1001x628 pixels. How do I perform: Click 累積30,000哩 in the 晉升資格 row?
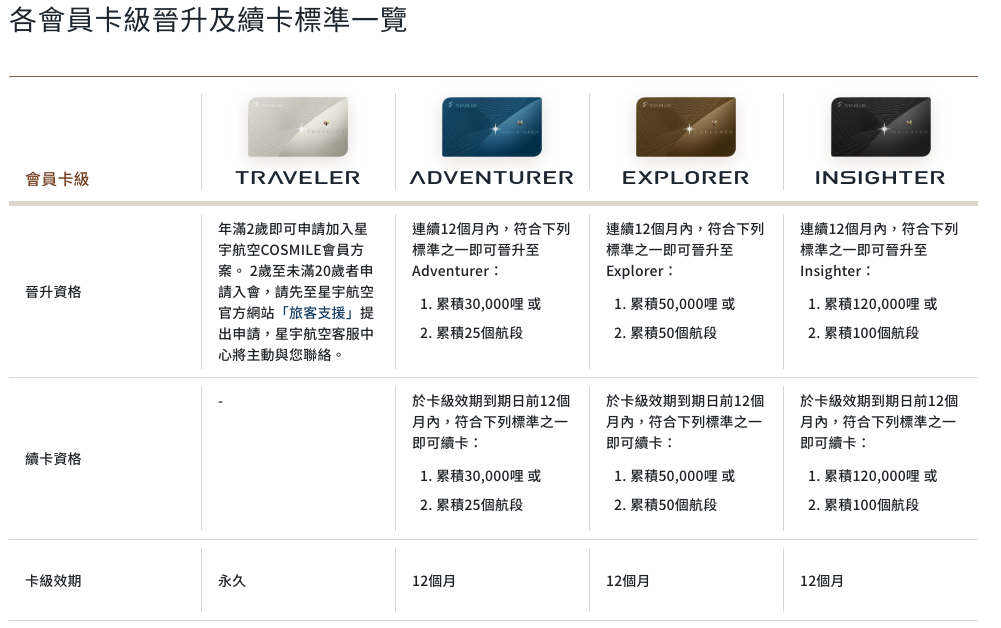click(480, 304)
